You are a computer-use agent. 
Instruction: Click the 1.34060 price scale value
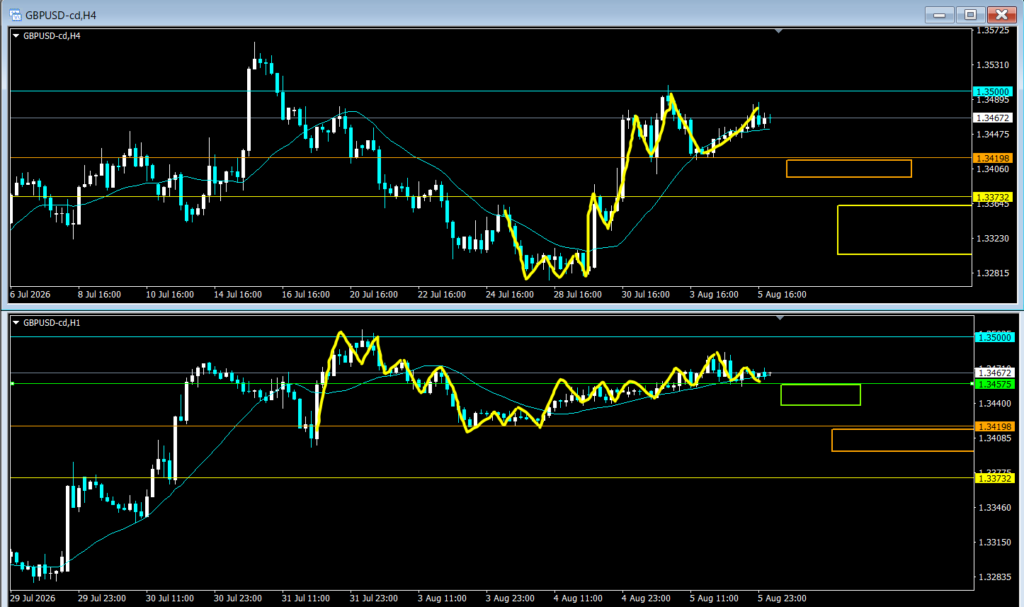(x=993, y=169)
